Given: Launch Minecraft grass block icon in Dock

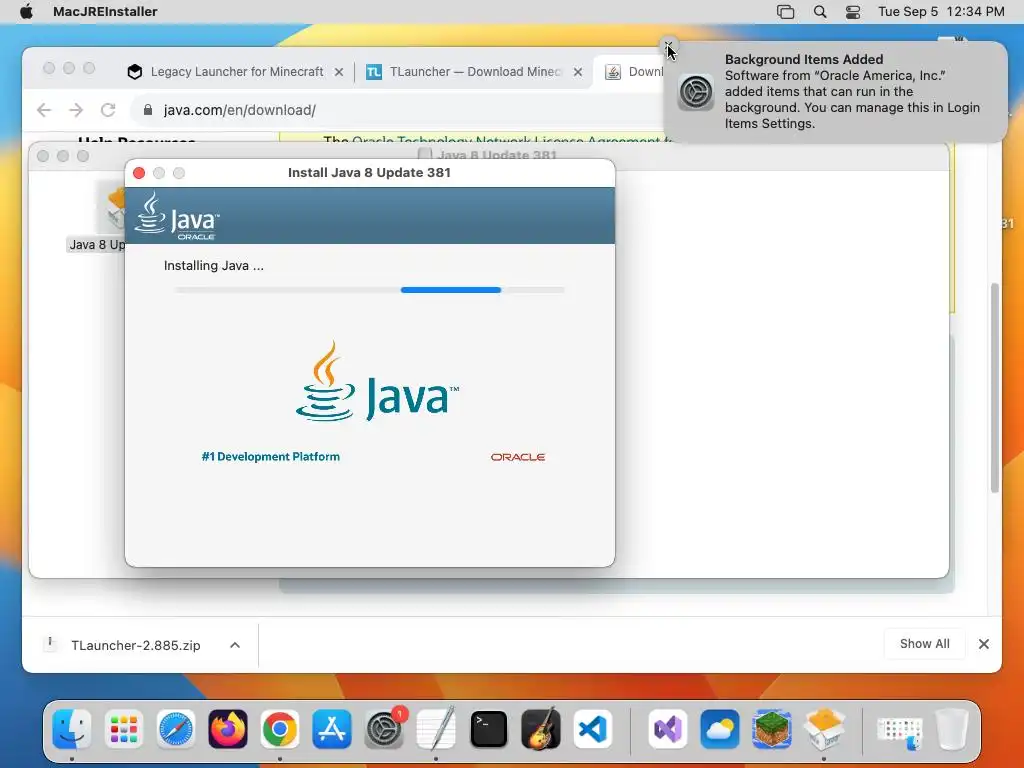Looking at the screenshot, I should point(772,729).
